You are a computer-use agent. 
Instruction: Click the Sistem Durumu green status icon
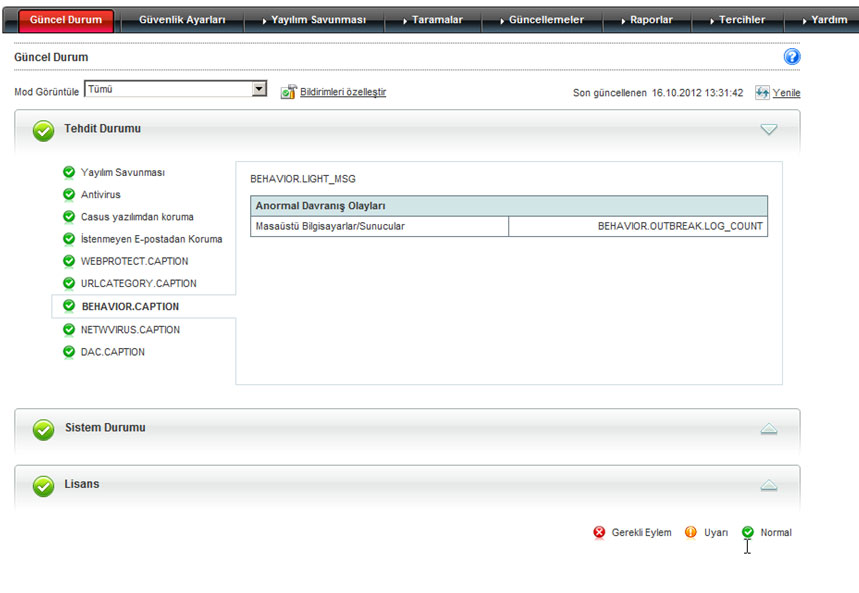[43, 428]
